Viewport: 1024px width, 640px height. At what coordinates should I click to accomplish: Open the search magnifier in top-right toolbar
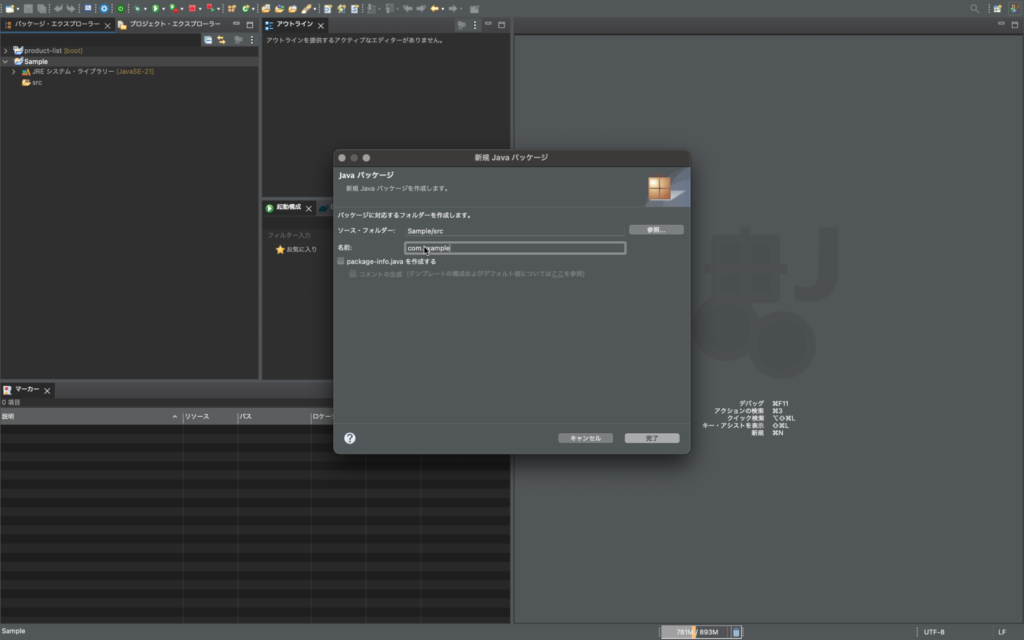[975, 8]
